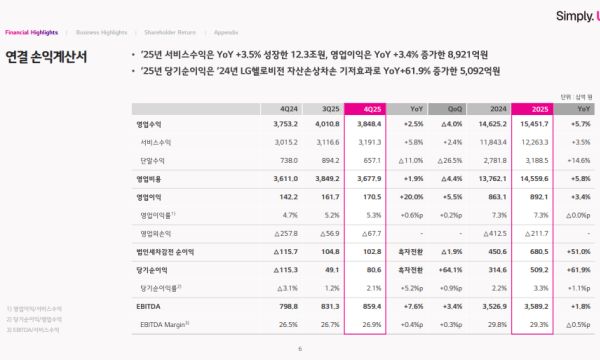
Task: Select the 3,753.2 value in 영업수익 row
Action: coord(285,124)
